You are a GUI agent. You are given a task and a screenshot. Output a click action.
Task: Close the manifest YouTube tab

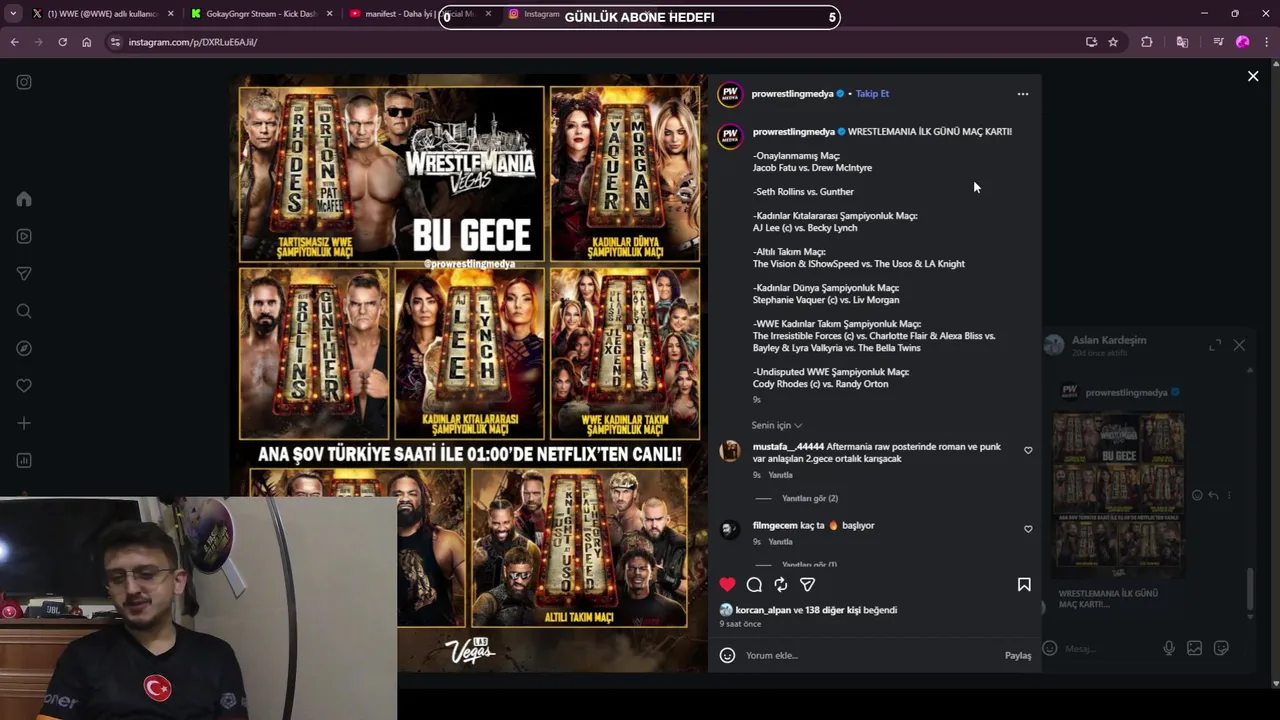(x=488, y=14)
